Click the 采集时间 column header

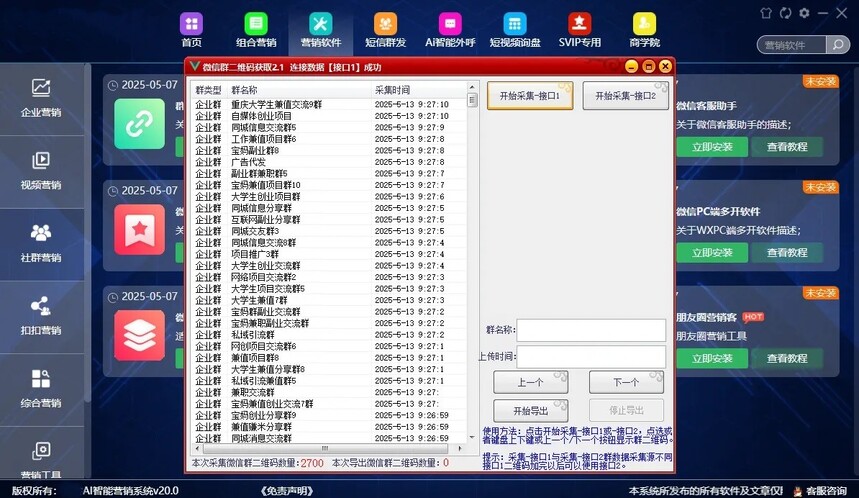[418, 90]
